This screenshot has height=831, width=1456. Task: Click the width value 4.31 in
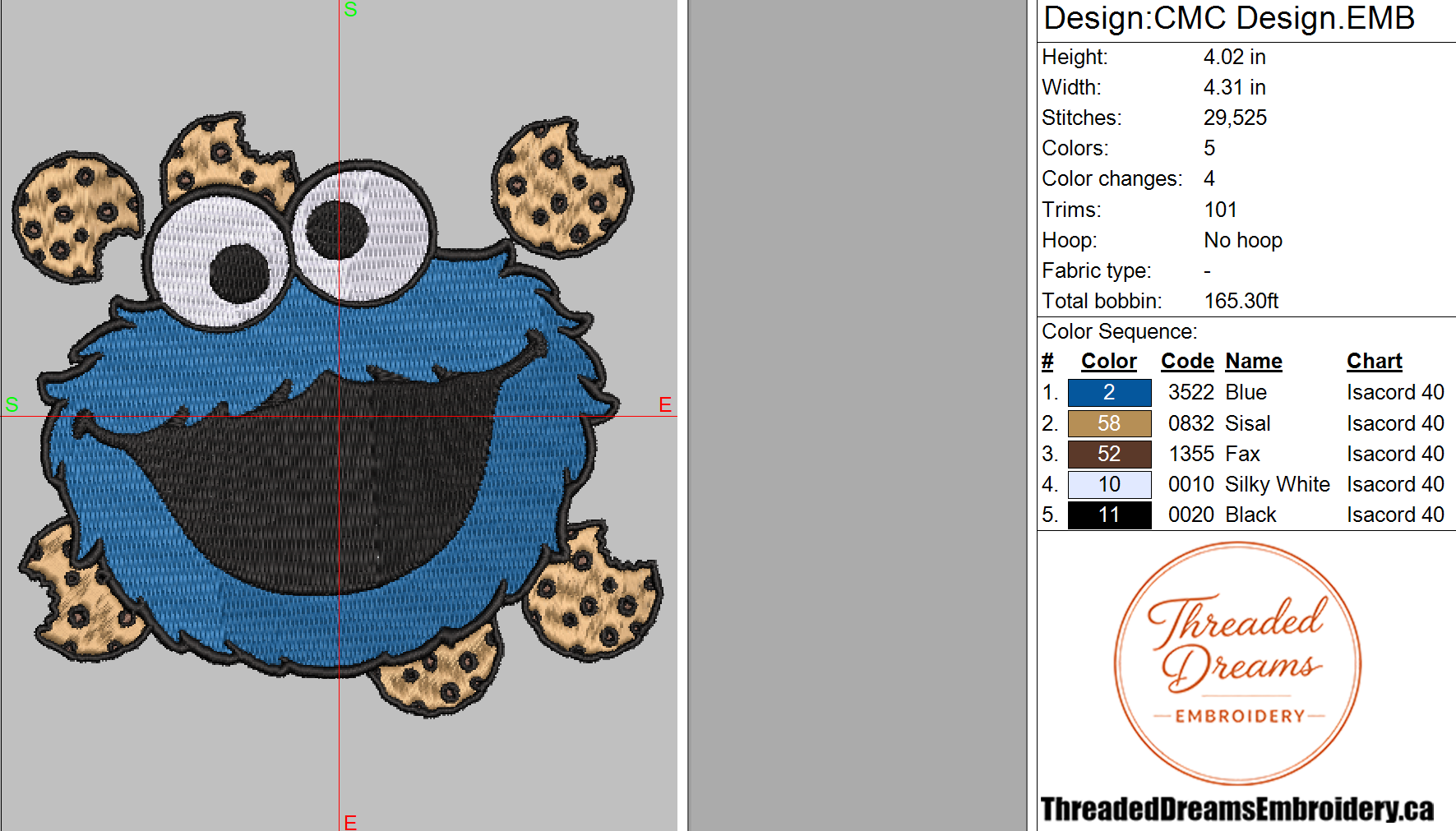point(1234,87)
